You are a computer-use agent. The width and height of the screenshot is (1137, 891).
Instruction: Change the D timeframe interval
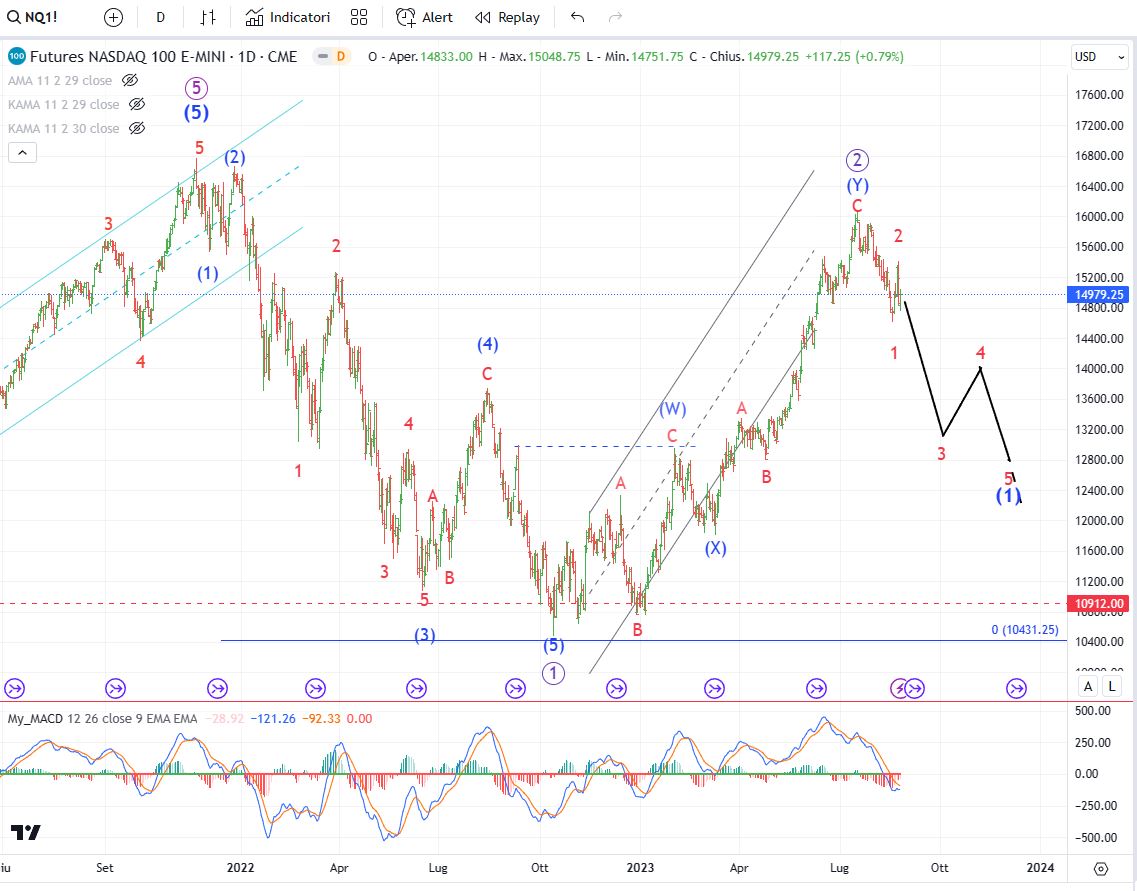tap(160, 17)
